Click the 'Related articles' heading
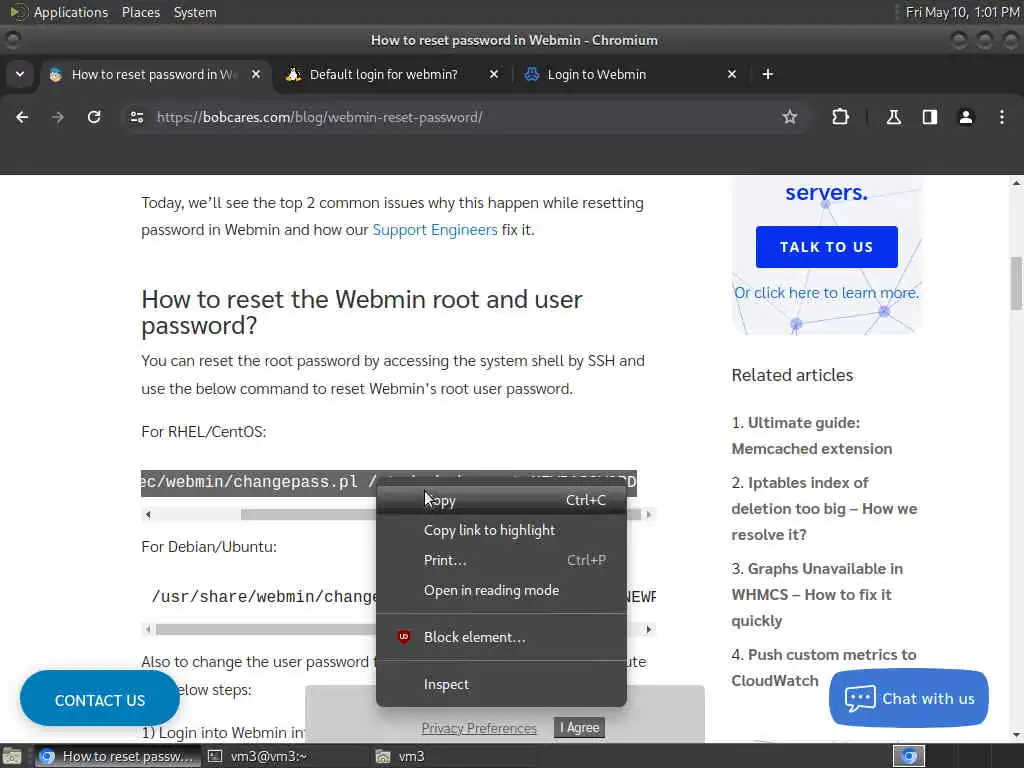 pos(792,375)
